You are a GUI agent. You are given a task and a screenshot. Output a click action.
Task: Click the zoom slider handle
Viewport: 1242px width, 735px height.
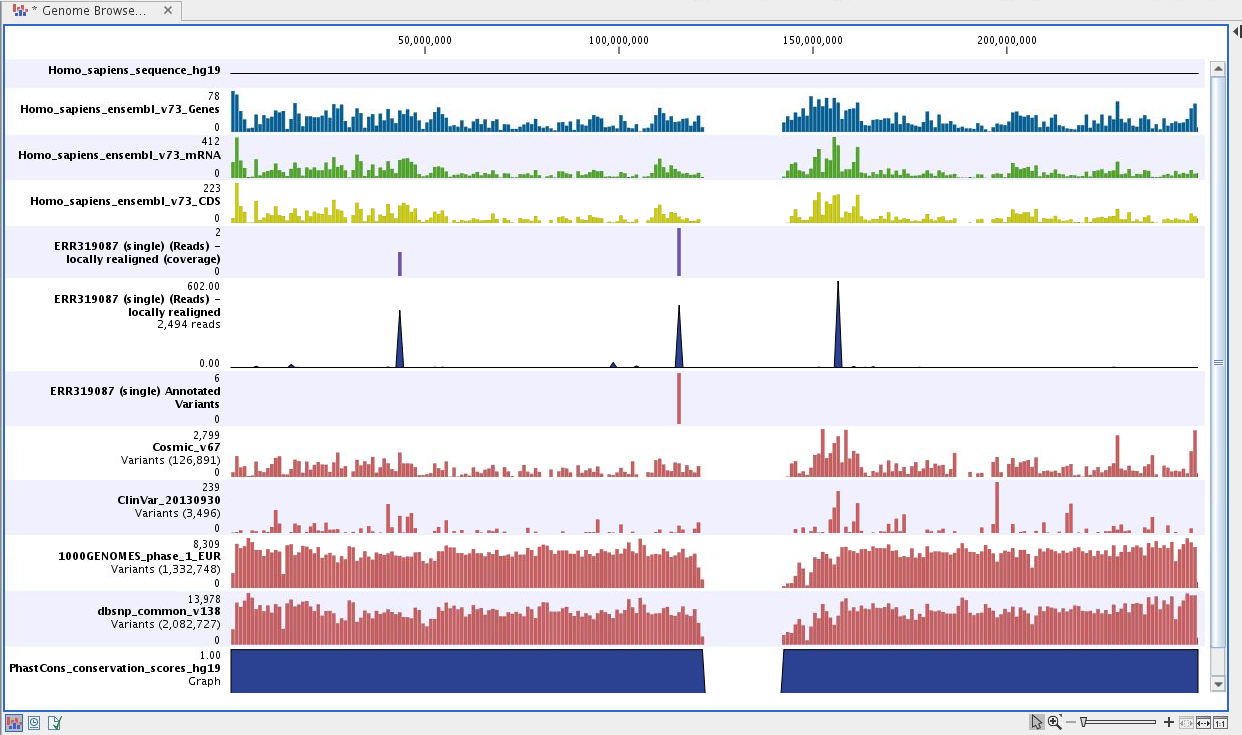click(x=1083, y=721)
